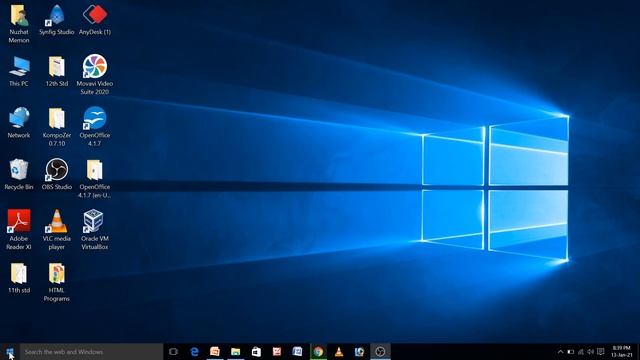The width and height of the screenshot is (640, 360).
Task: Open the Action Center notifications icon
Action: click(601, 352)
